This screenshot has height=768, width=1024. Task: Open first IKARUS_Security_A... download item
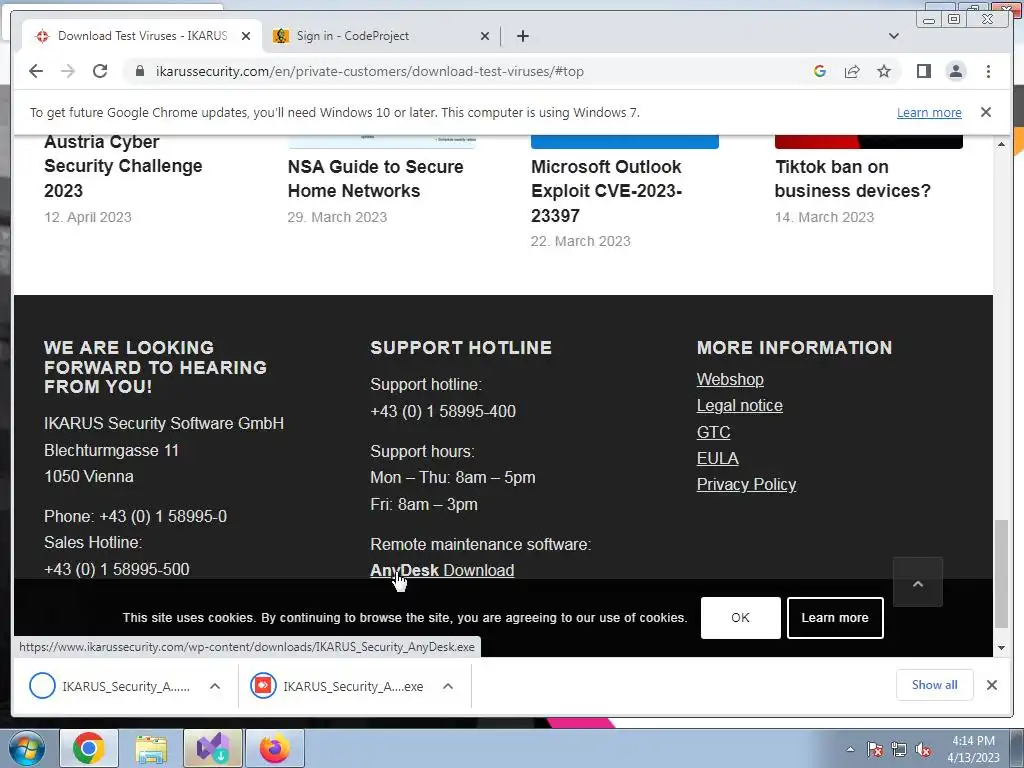(110, 686)
